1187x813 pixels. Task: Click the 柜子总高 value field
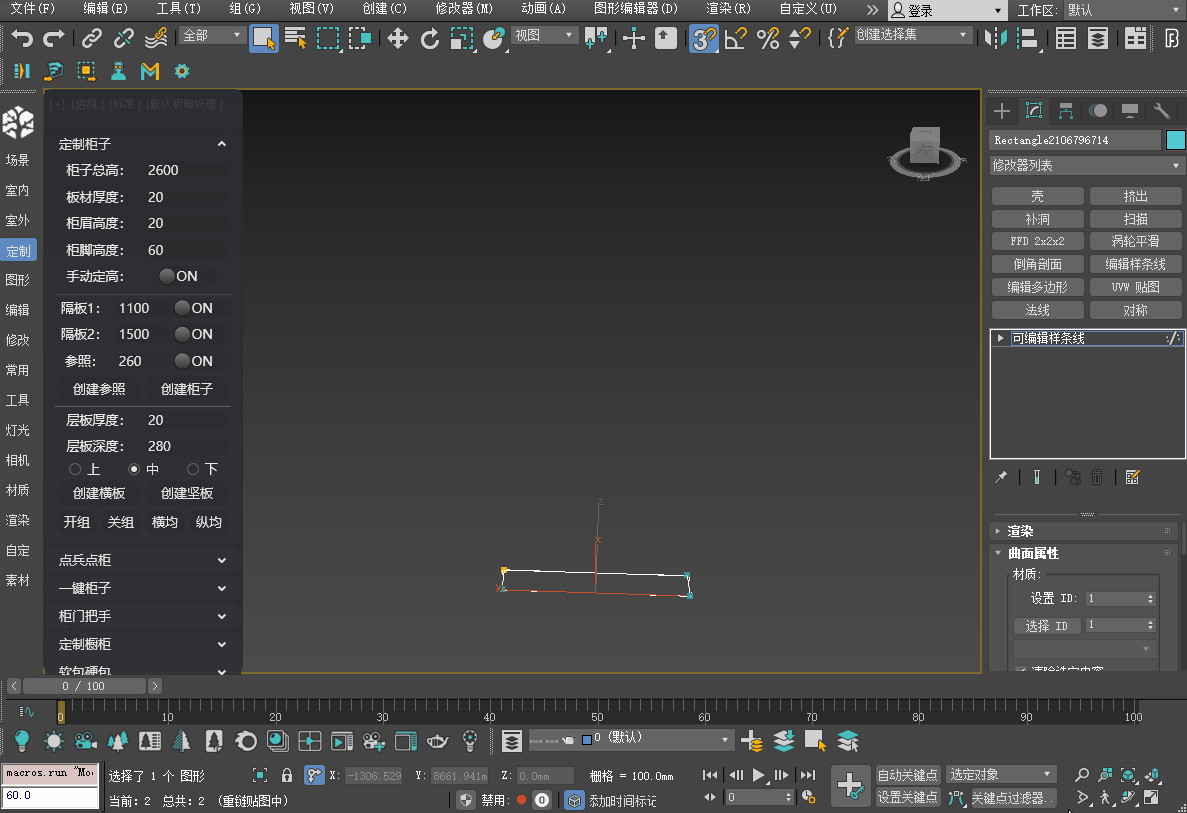coord(186,170)
